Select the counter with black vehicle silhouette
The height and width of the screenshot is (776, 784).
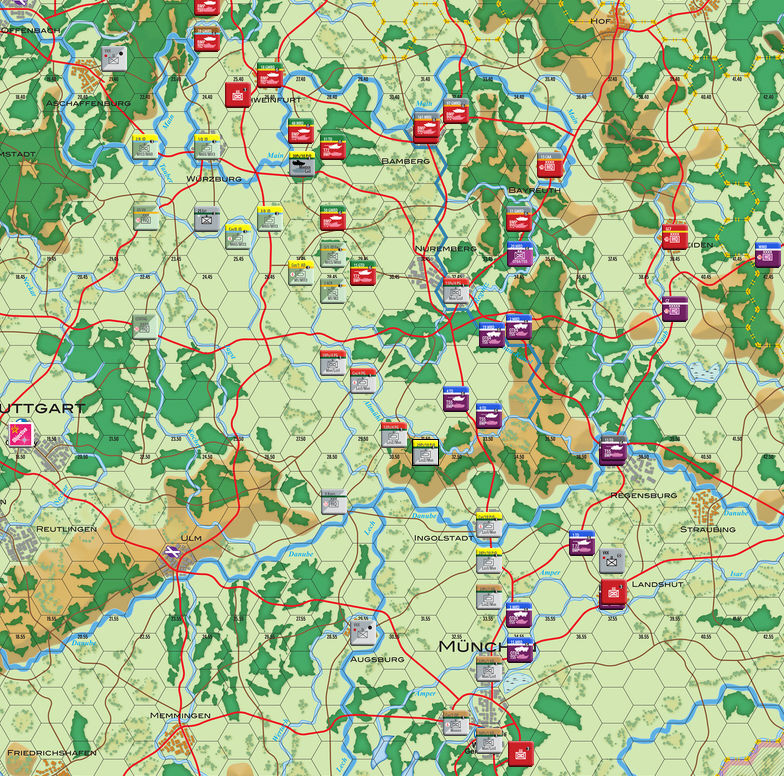click(x=302, y=164)
